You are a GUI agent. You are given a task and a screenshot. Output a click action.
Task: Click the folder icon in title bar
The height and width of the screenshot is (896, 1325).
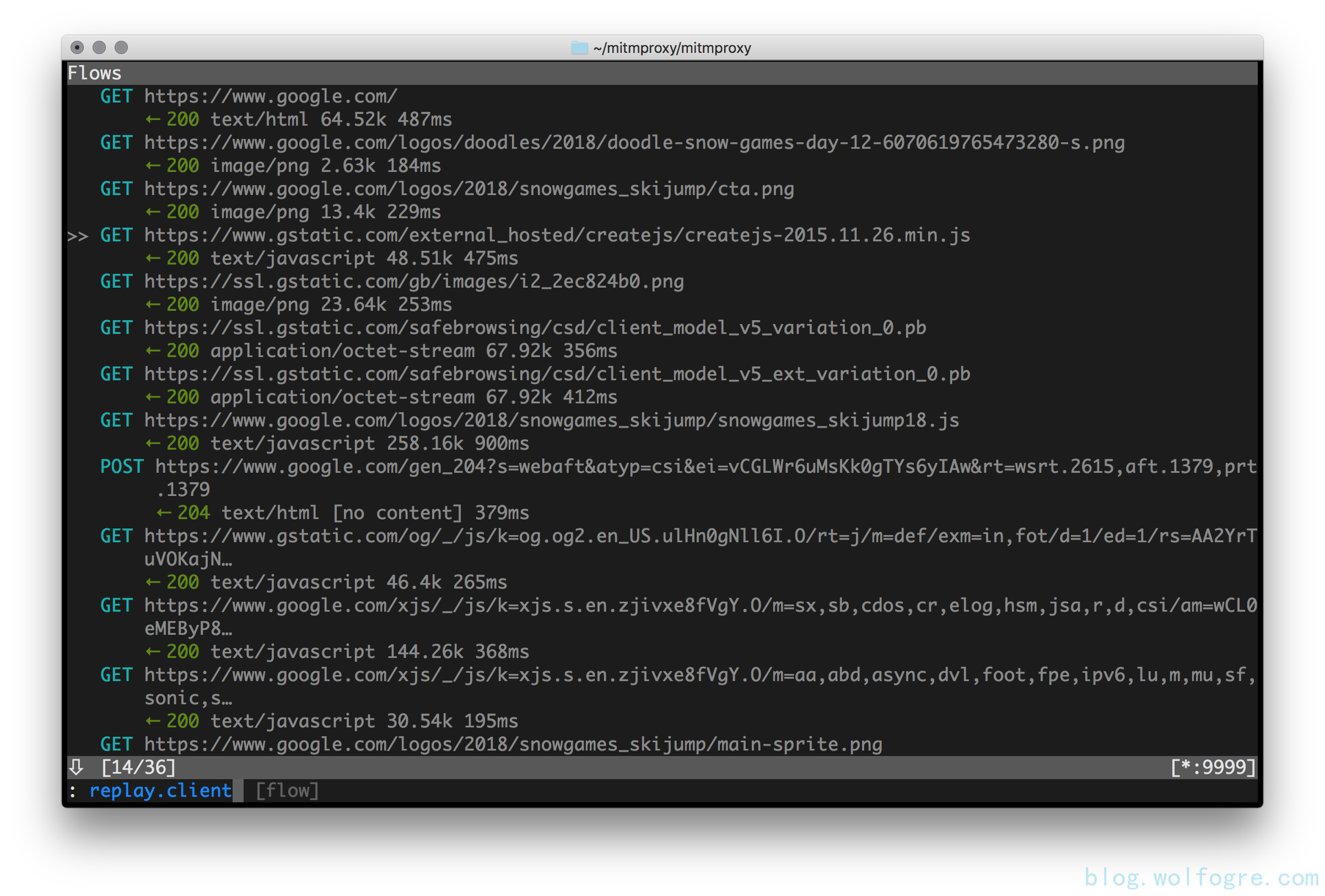[x=579, y=48]
